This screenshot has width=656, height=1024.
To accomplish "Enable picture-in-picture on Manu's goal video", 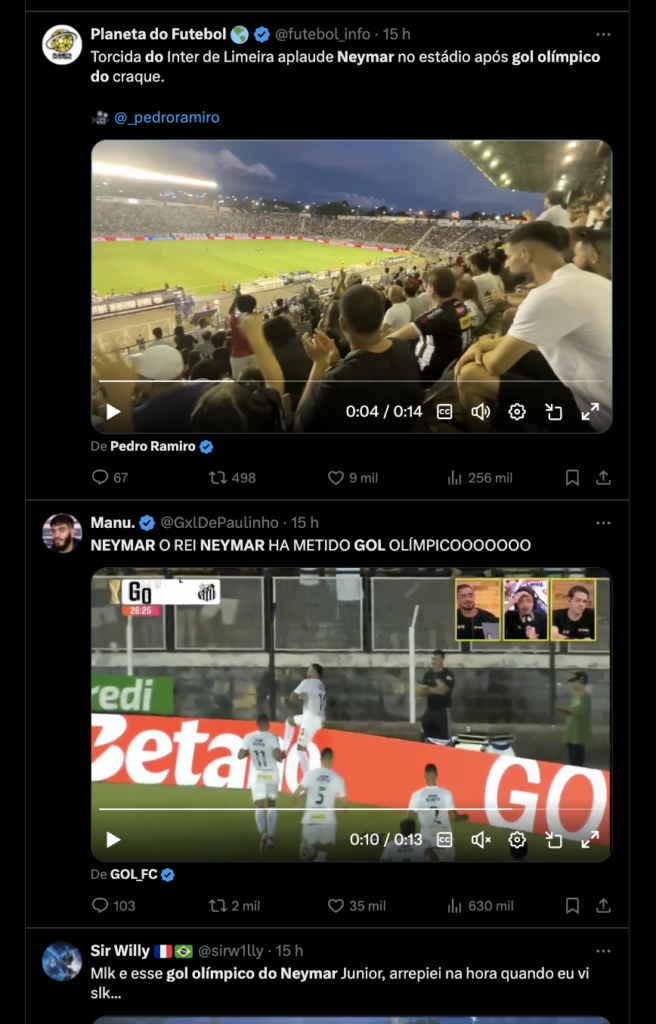I will tap(553, 840).
